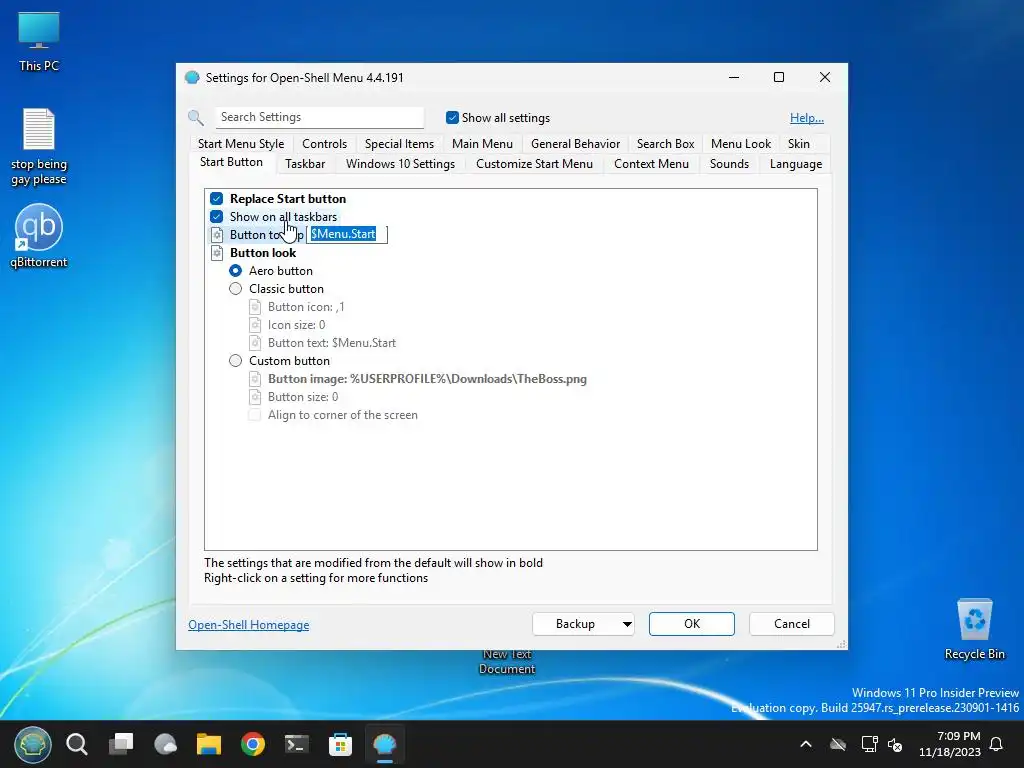Select Classic button radio option
The image size is (1024, 768).
[235, 289]
